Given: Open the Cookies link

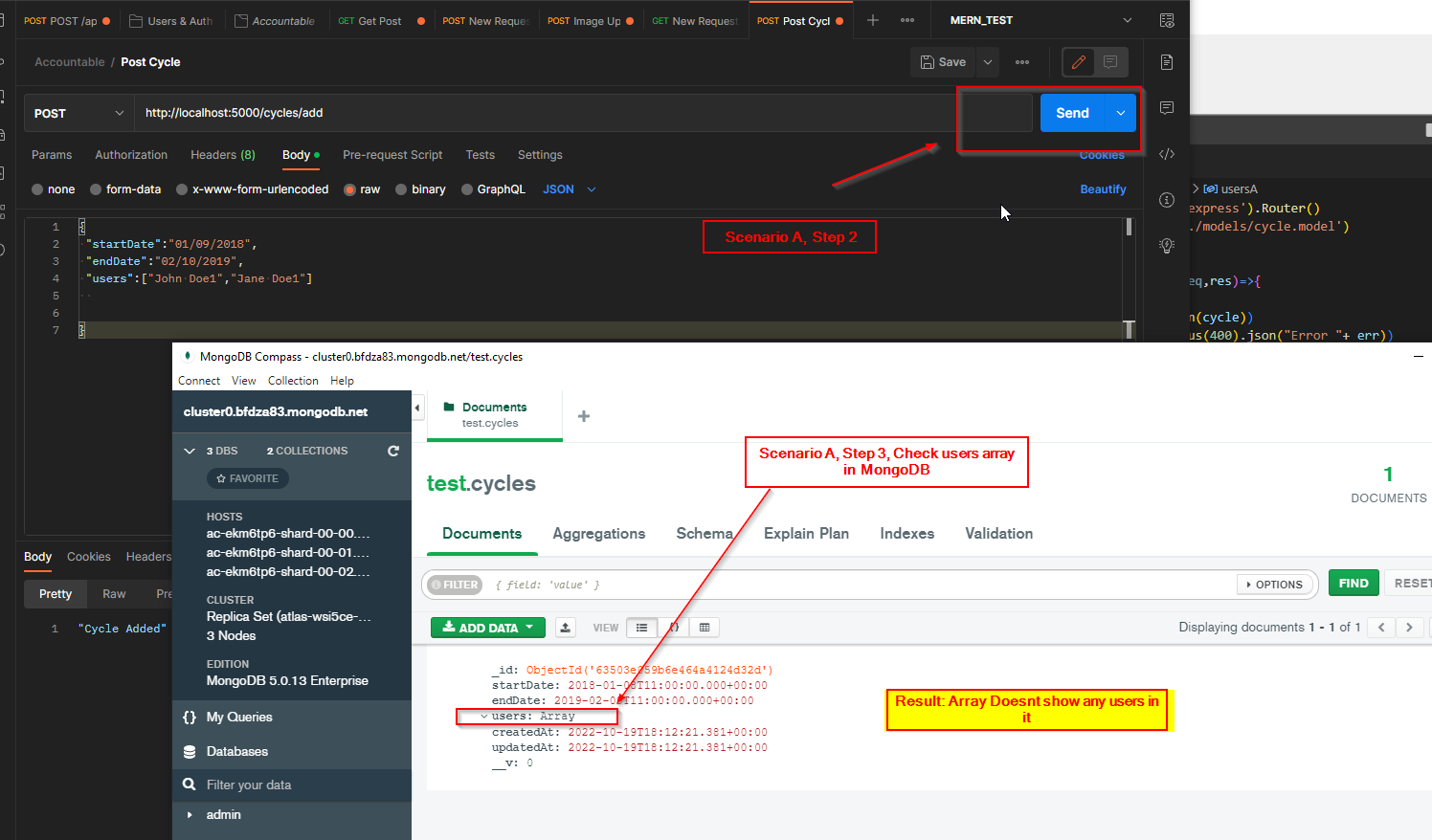Looking at the screenshot, I should pos(1102,155).
